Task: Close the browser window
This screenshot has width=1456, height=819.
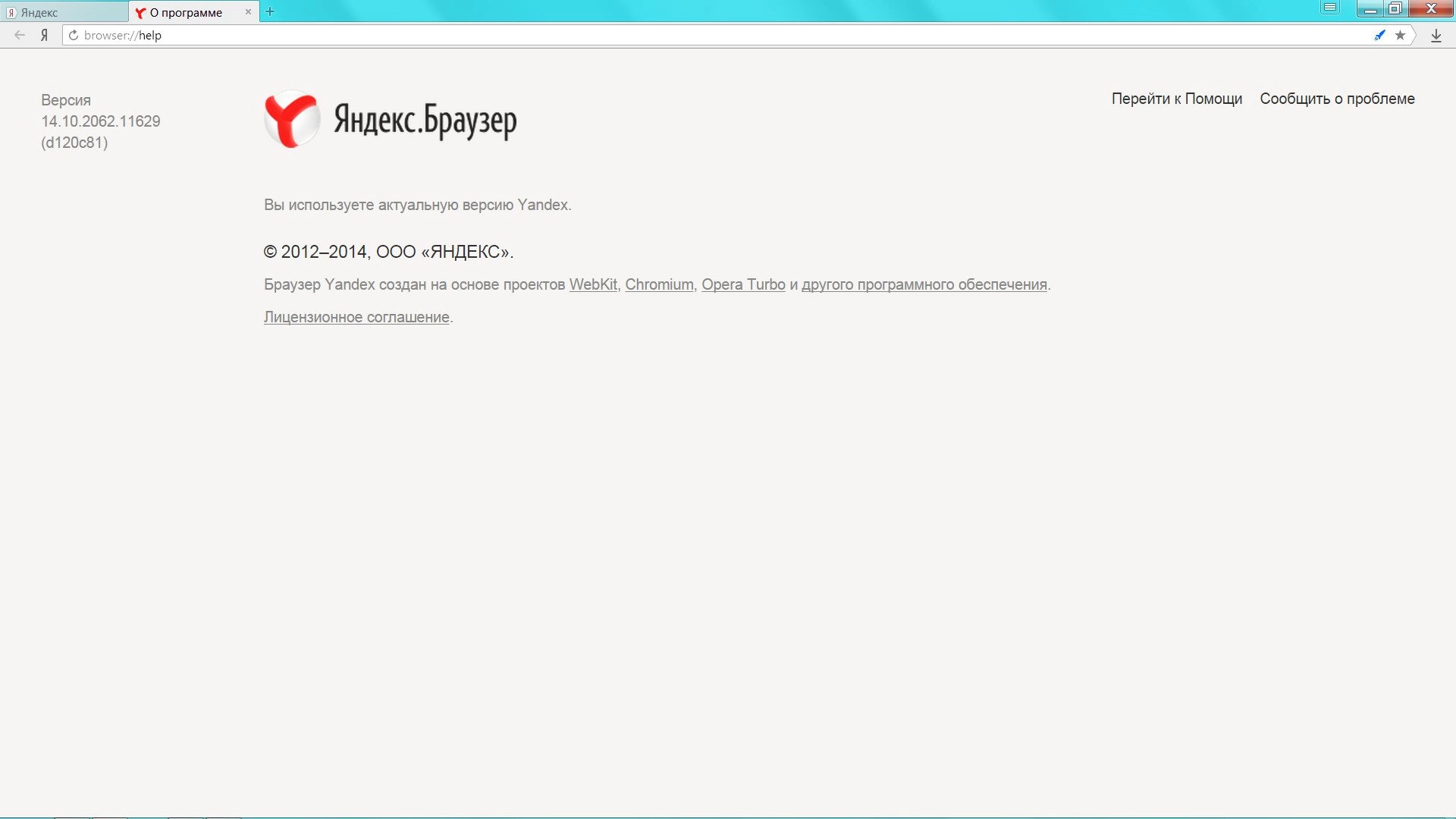Action: [1431, 8]
